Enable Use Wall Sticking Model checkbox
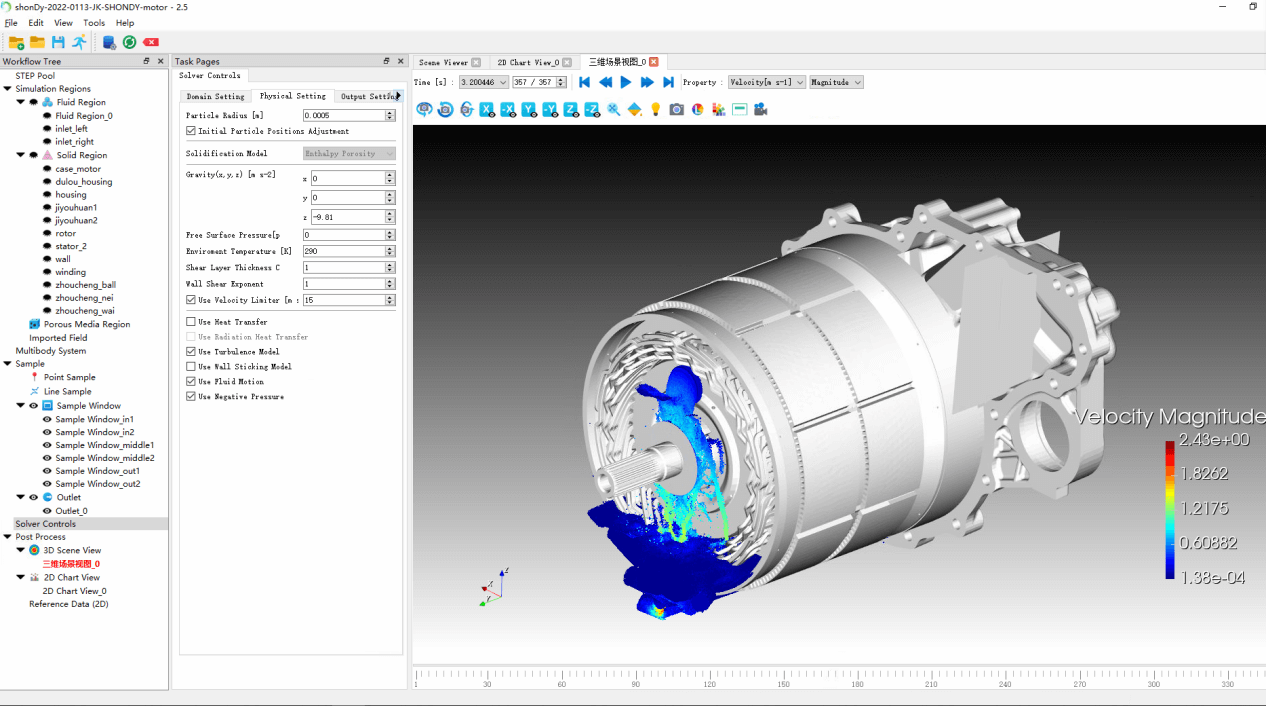This screenshot has width=1266, height=706. tap(191, 367)
